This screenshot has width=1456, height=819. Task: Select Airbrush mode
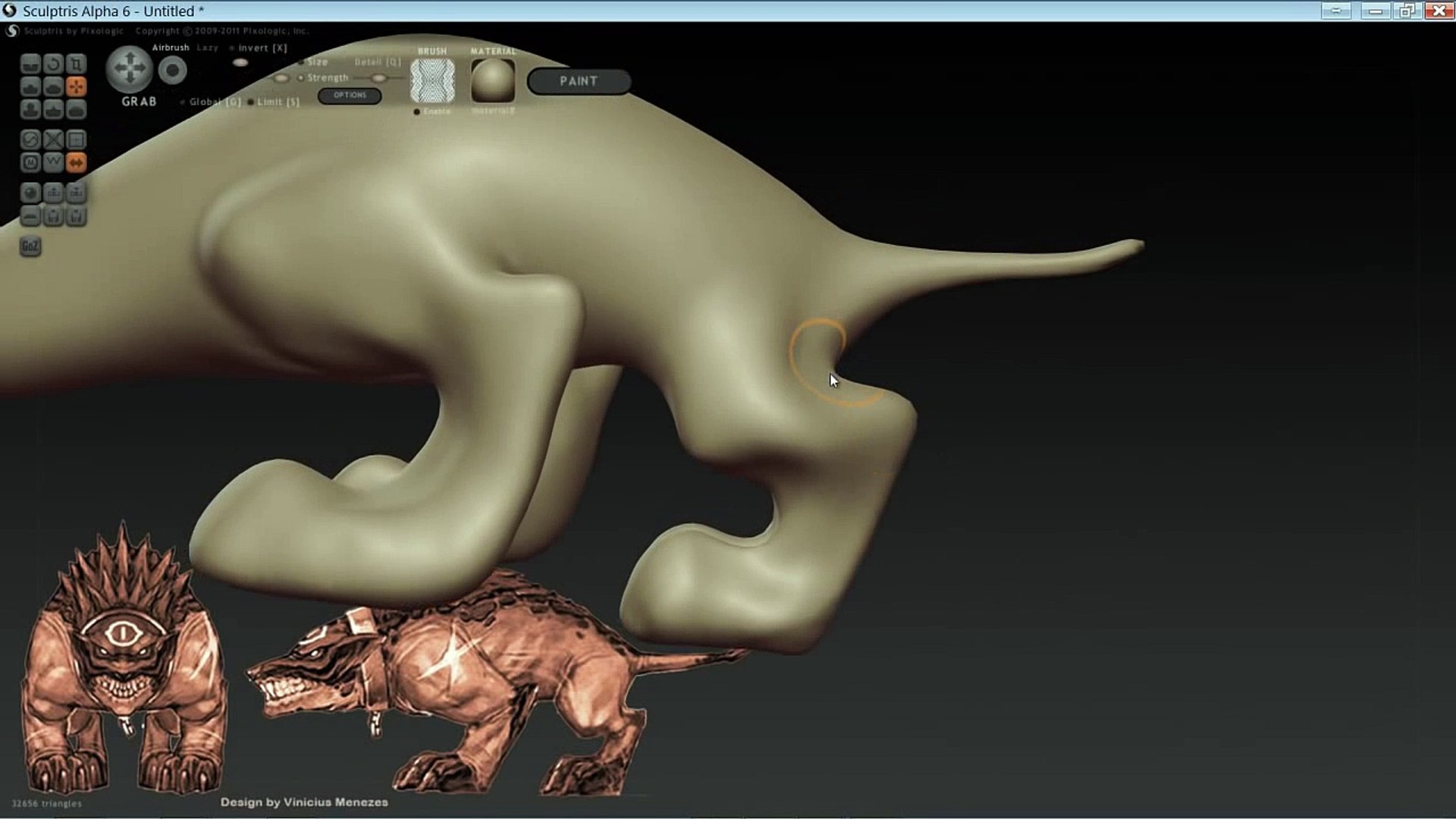[171, 48]
